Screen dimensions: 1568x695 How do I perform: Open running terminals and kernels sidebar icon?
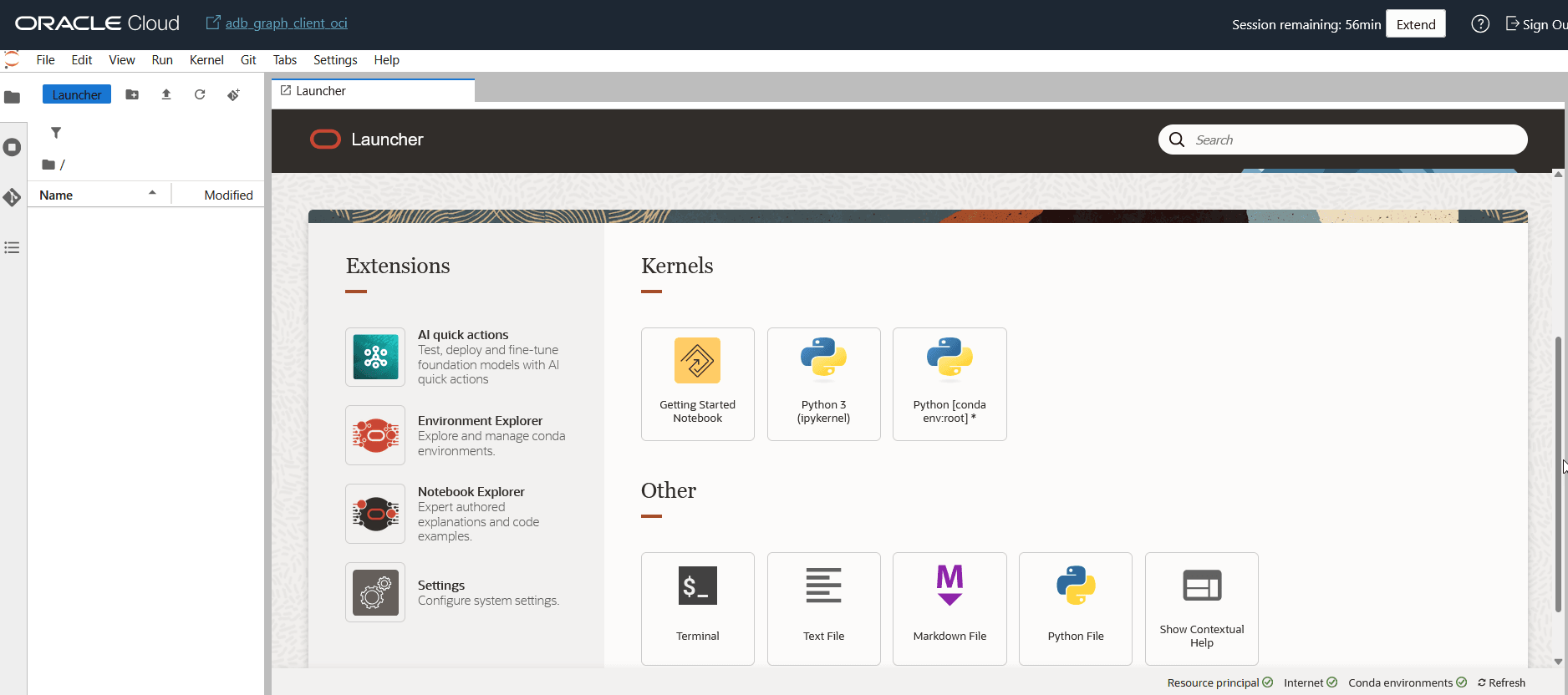point(12,147)
